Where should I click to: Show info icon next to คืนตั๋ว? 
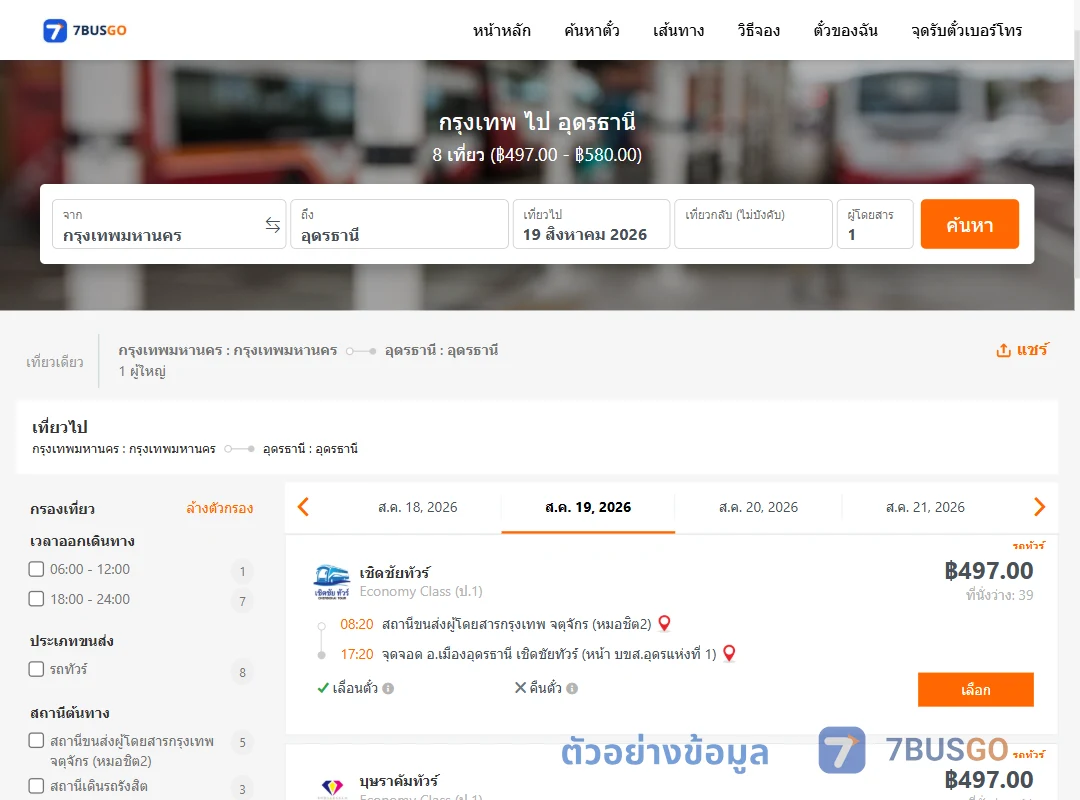[x=572, y=688]
